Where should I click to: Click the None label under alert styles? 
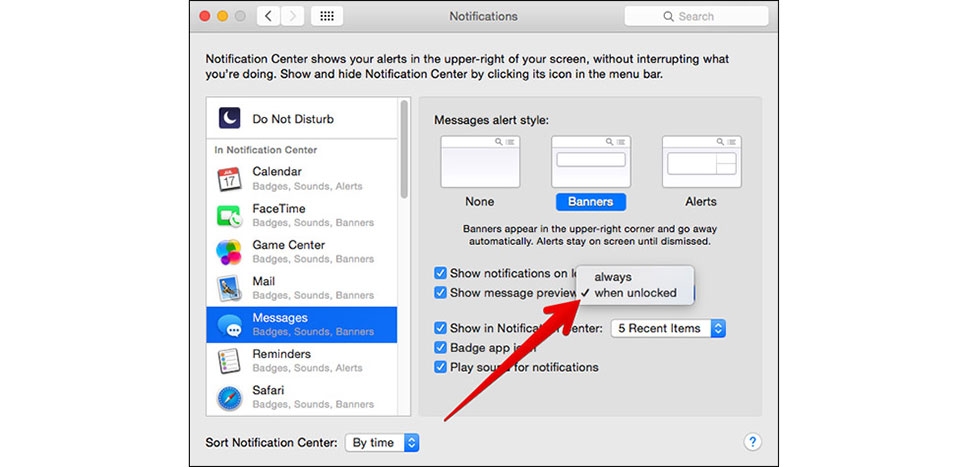[479, 201]
